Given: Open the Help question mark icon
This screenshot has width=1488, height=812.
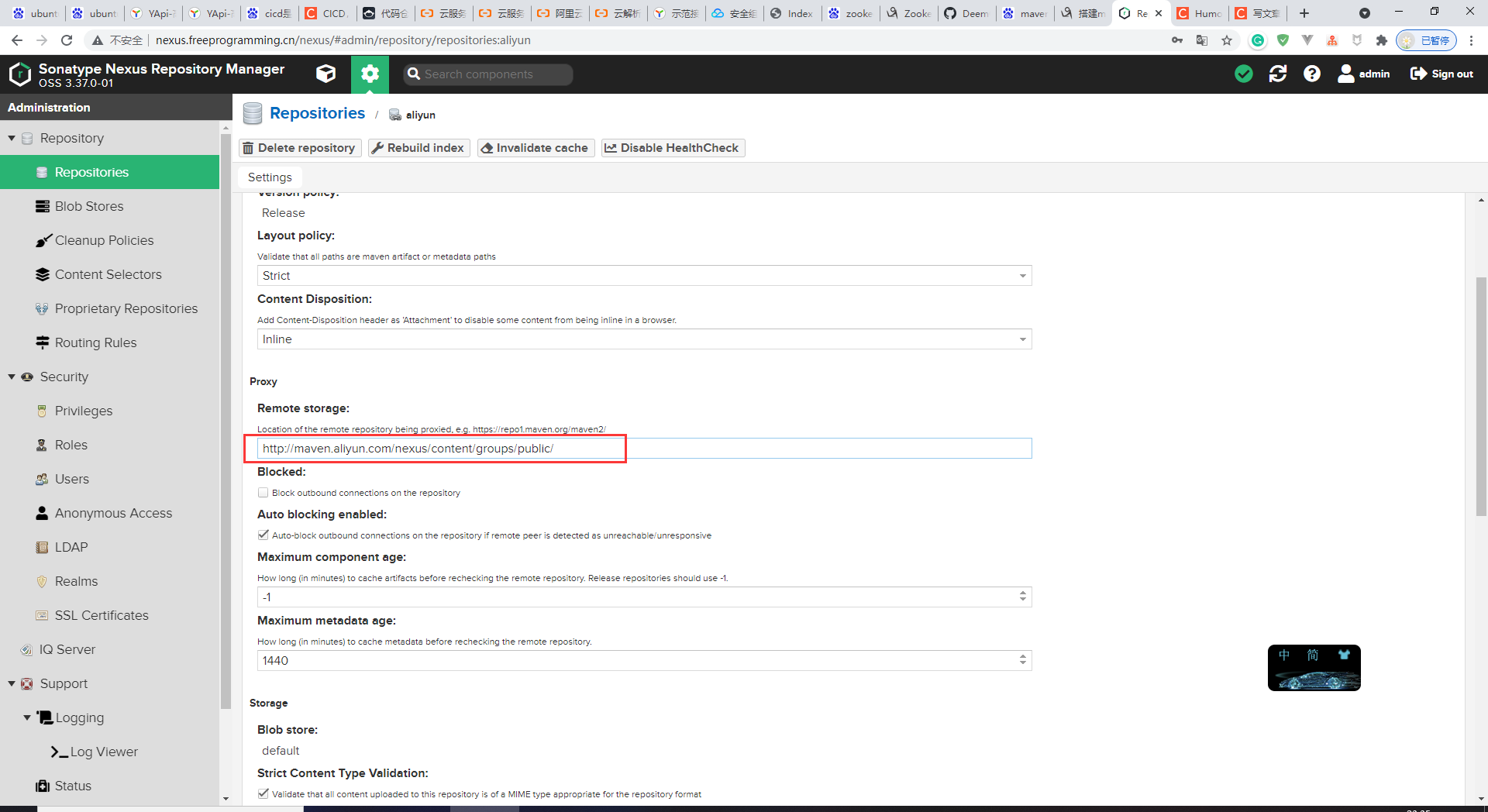Looking at the screenshot, I should [1312, 74].
